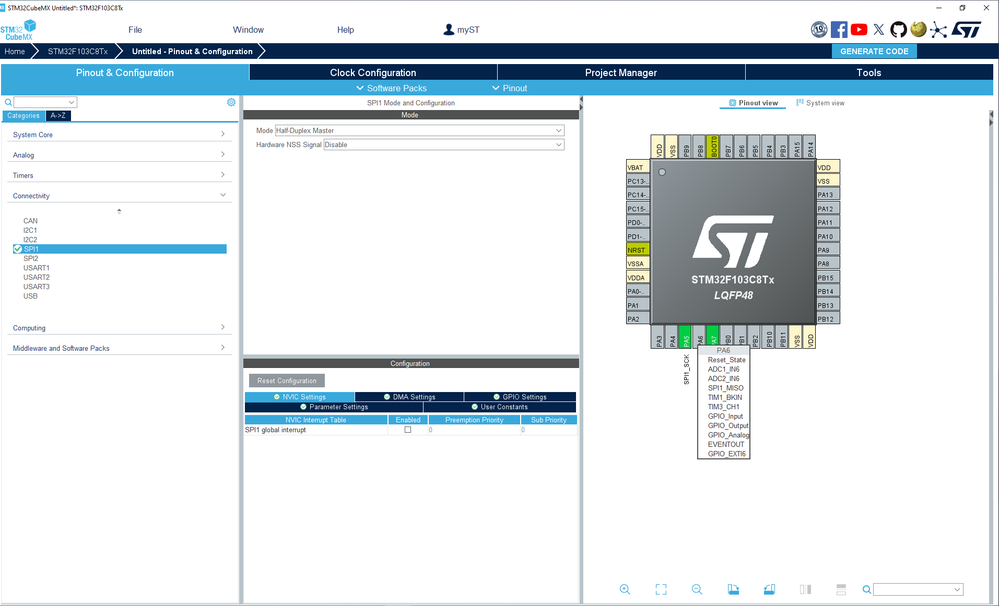Open the DMA Settings tab
Image resolution: width=999 pixels, height=606 pixels.
(x=409, y=396)
